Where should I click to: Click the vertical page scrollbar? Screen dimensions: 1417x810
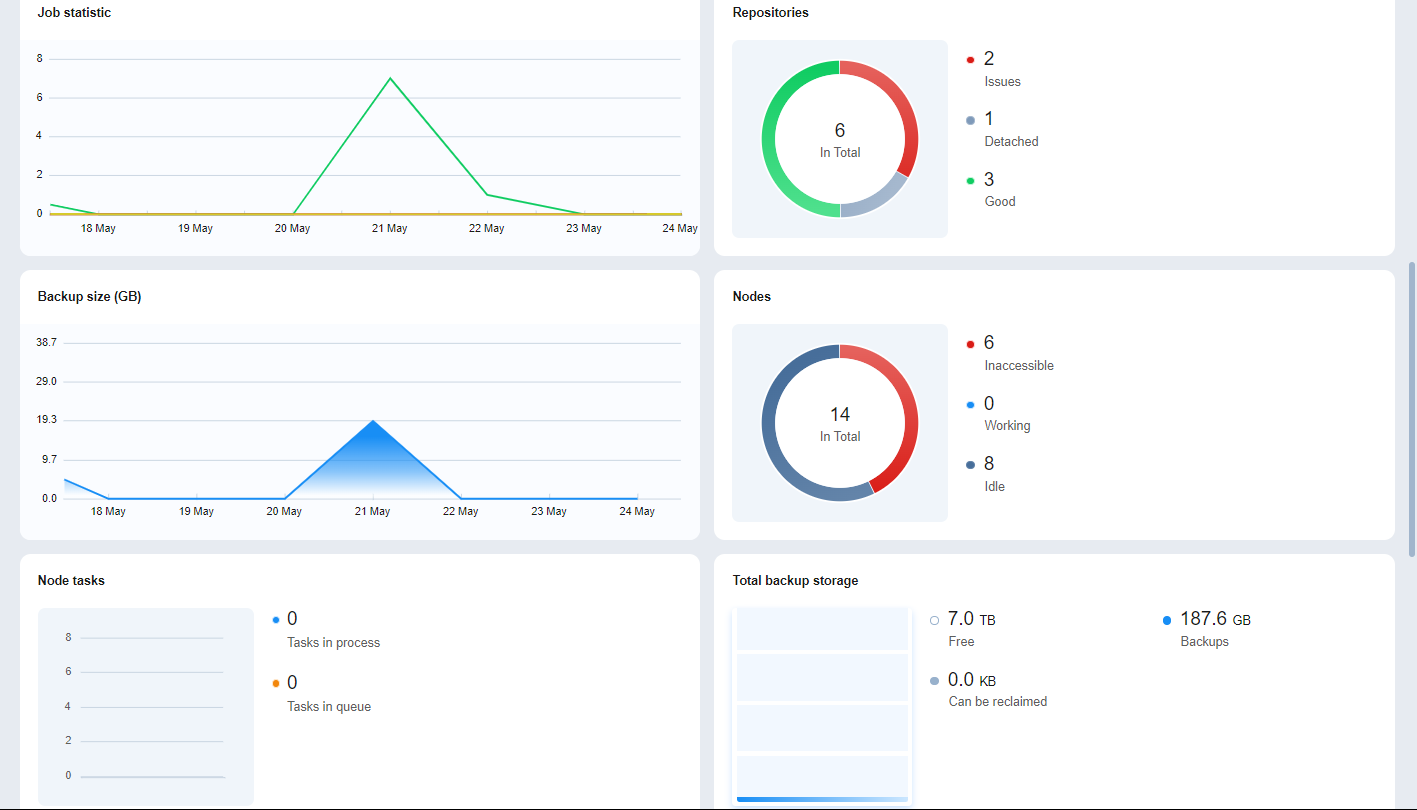coord(1412,410)
